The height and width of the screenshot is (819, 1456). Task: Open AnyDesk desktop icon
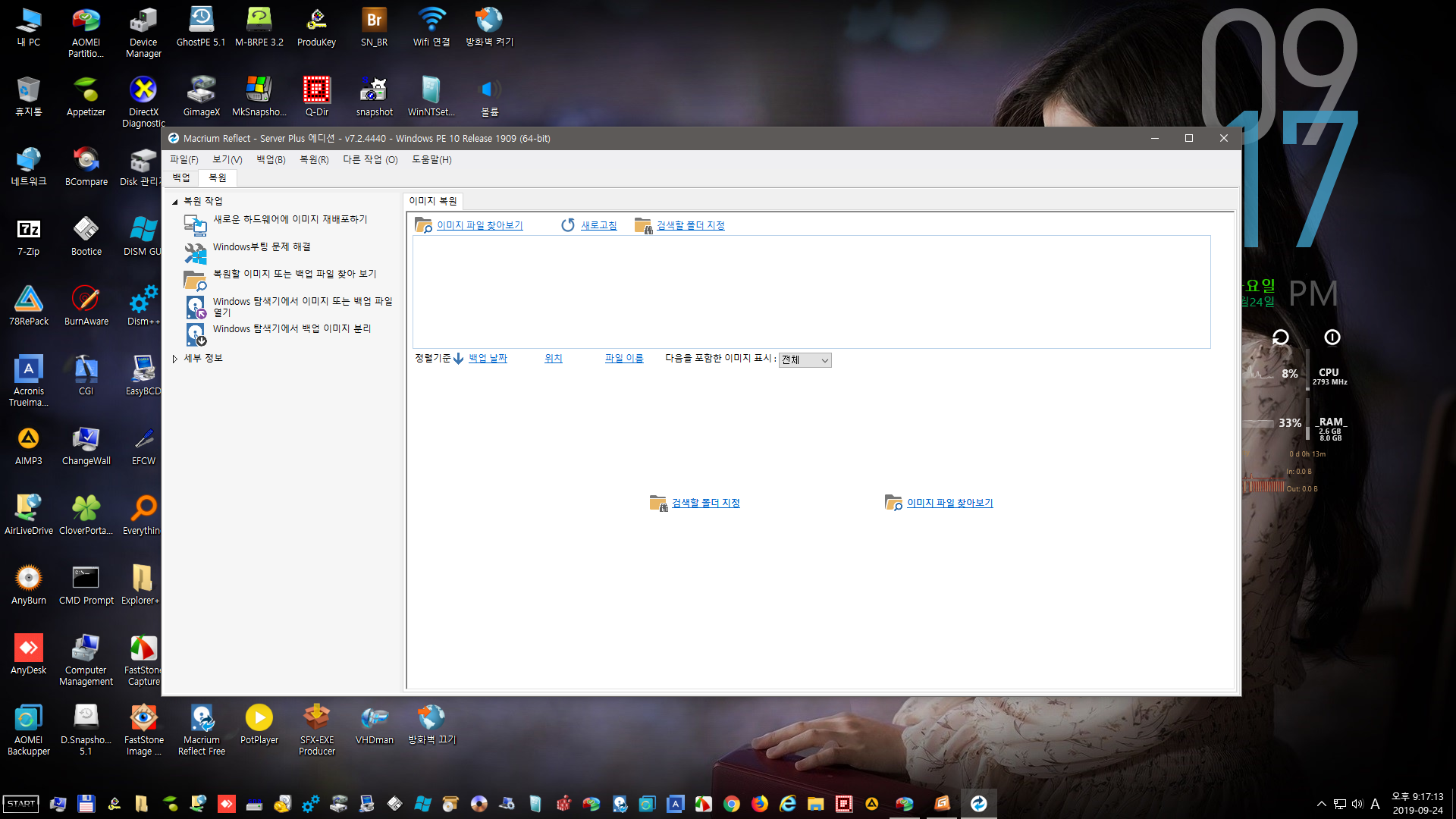[28, 654]
